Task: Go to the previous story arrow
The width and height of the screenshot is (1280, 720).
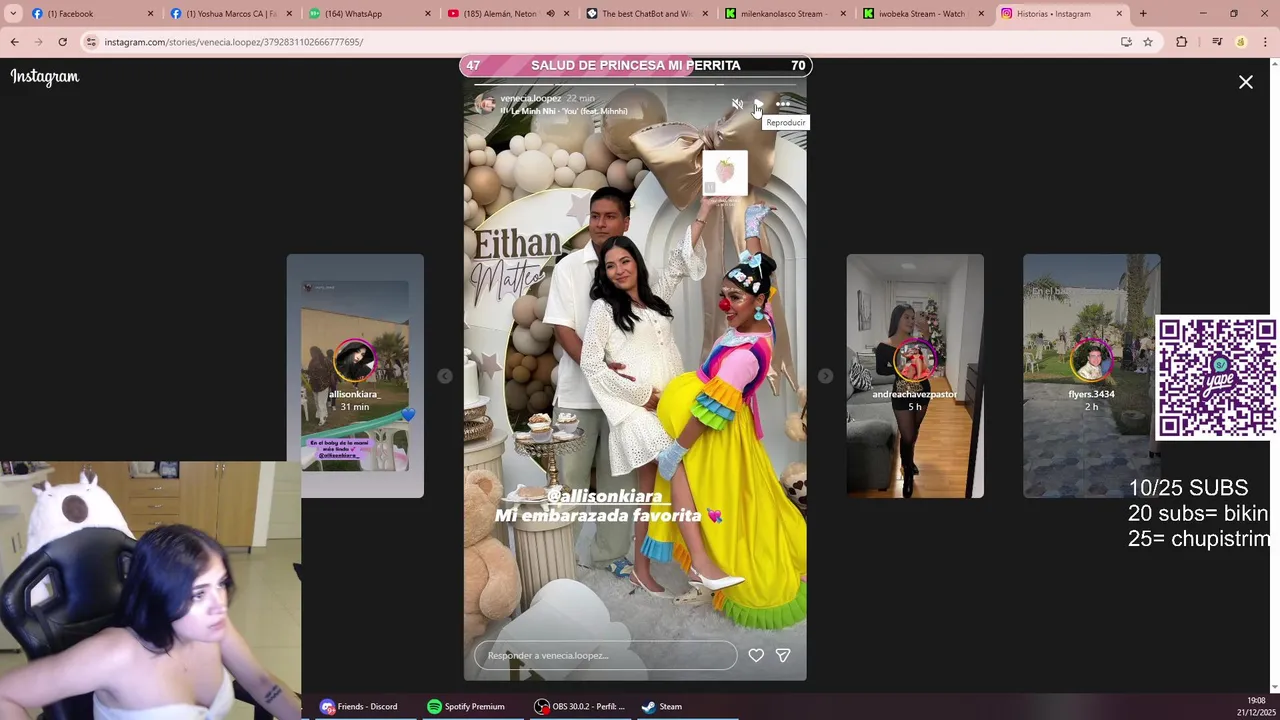Action: 445,376
